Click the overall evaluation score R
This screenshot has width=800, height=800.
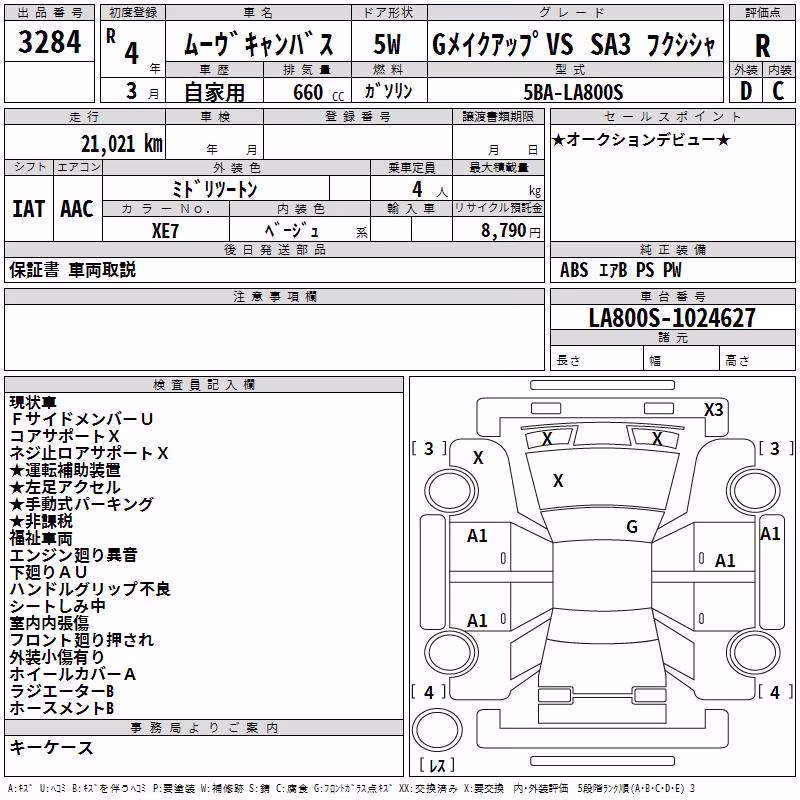pos(762,45)
